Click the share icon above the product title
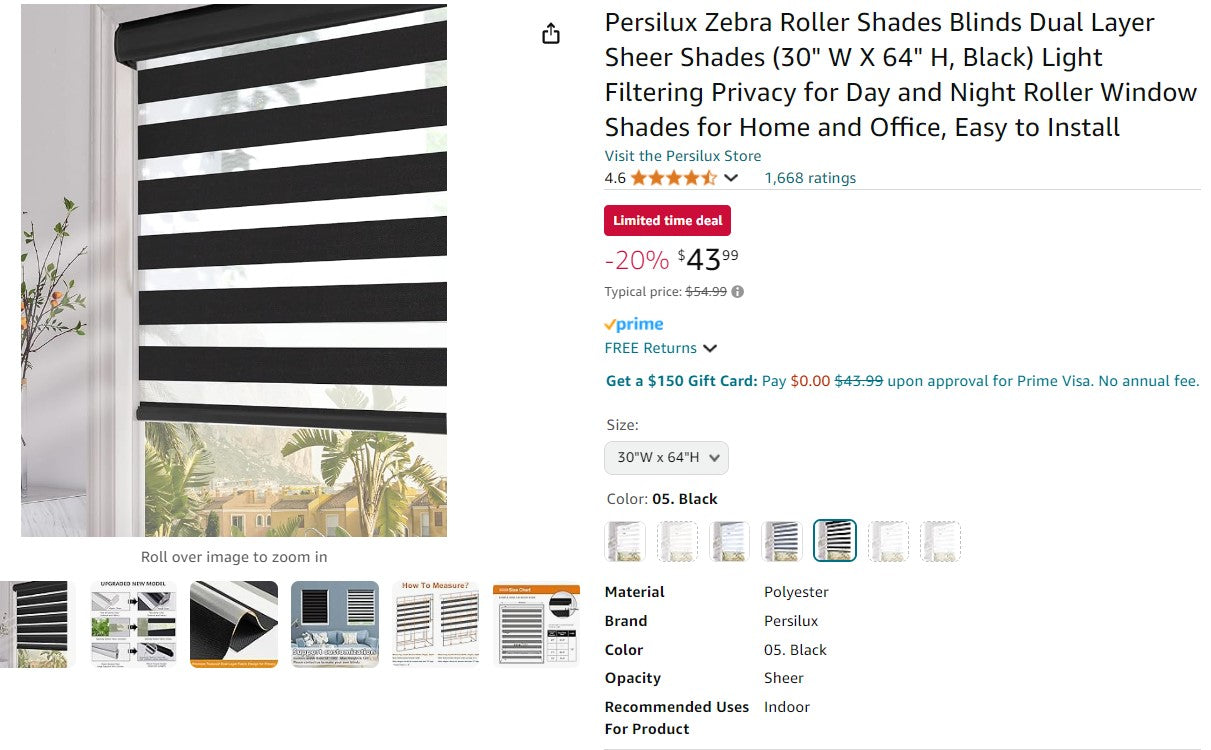The width and height of the screenshot is (1211, 750). (549, 32)
